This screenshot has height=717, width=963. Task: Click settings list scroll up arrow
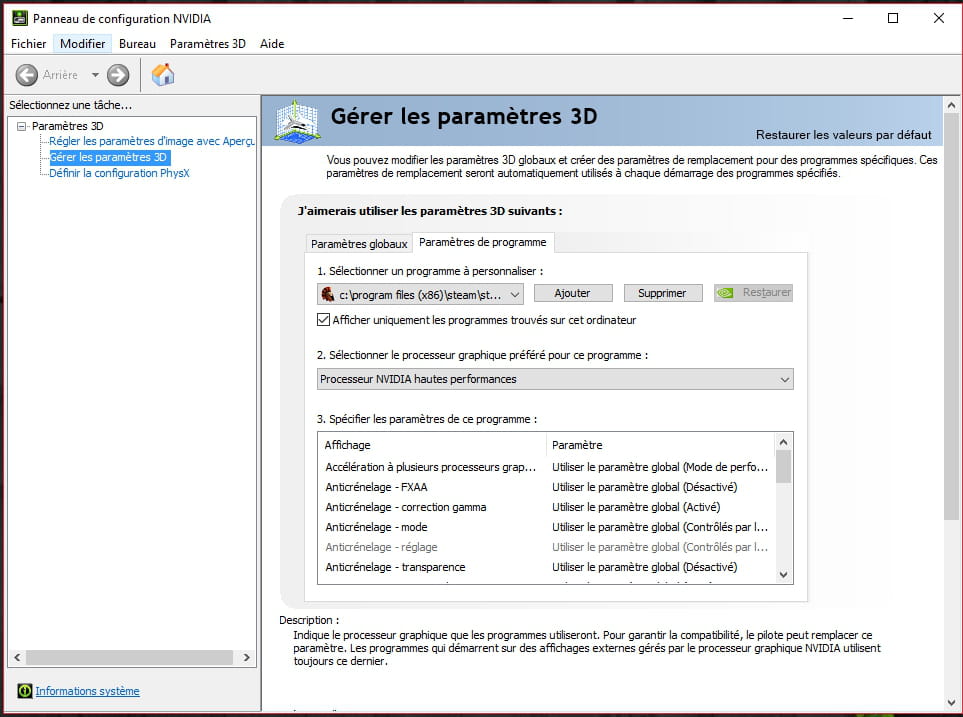[783, 442]
